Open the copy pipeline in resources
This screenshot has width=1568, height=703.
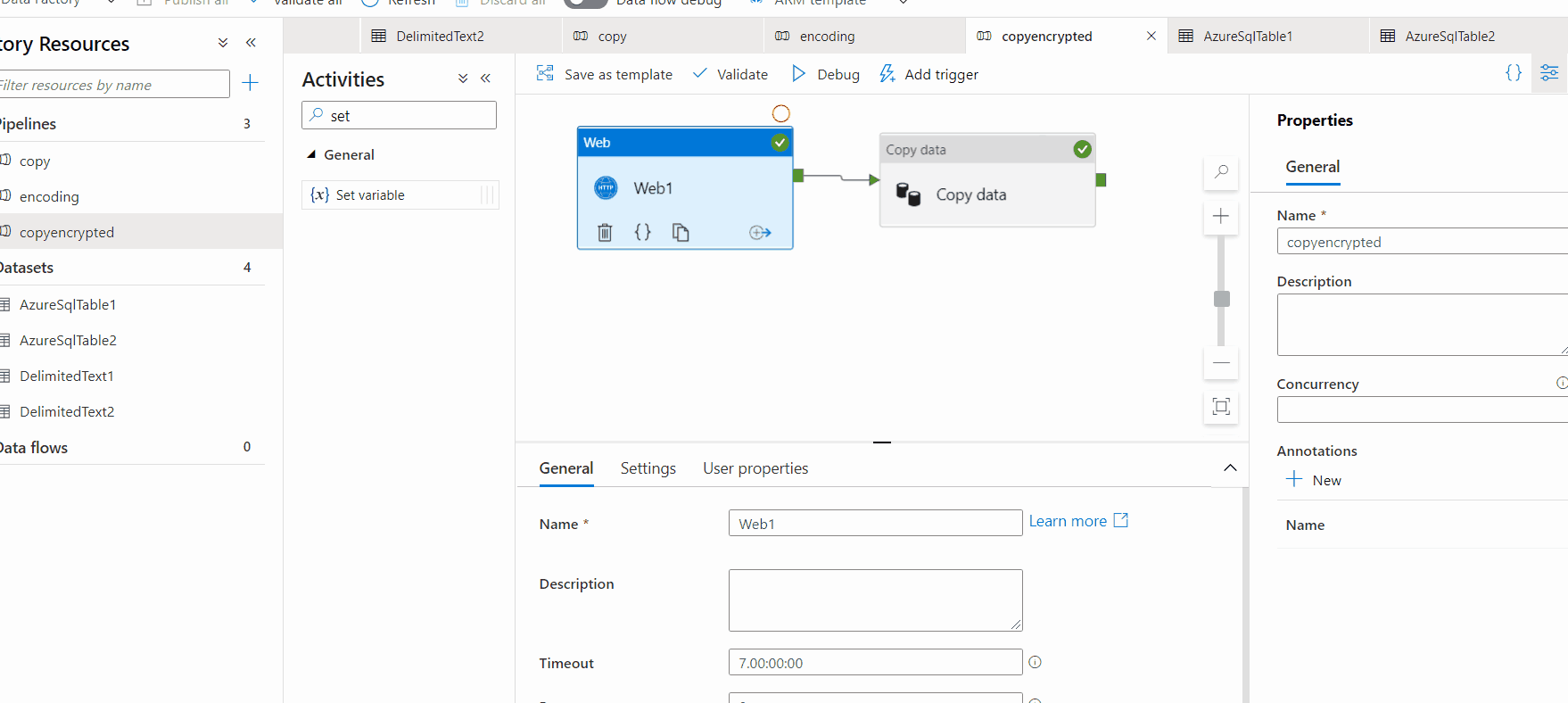tap(141, 161)
